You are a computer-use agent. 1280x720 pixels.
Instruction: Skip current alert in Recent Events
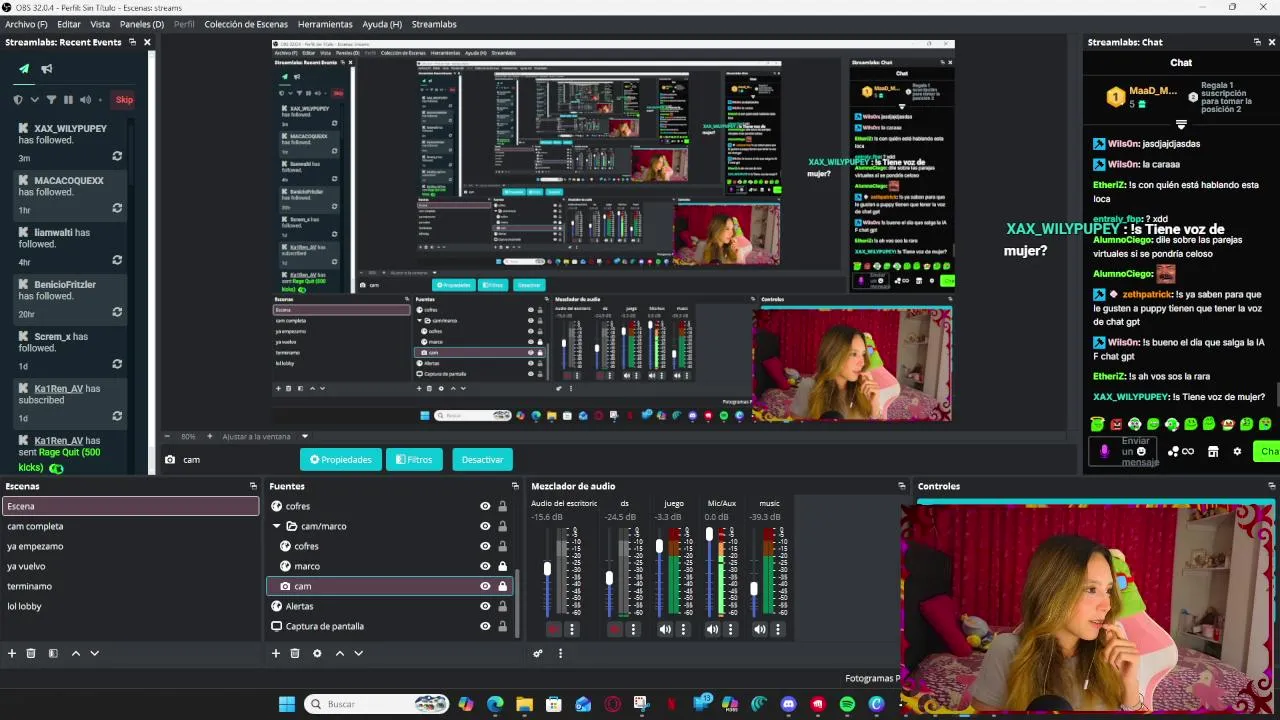pos(124,100)
